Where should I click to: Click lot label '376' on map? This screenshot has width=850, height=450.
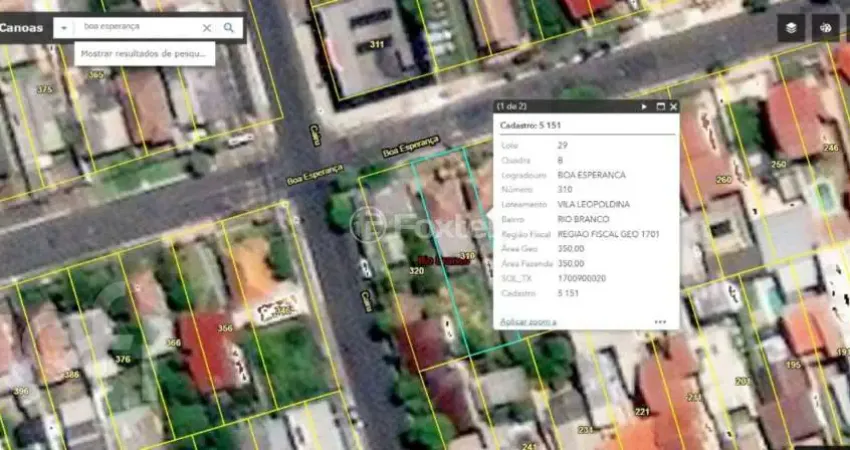pyautogui.click(x=123, y=359)
